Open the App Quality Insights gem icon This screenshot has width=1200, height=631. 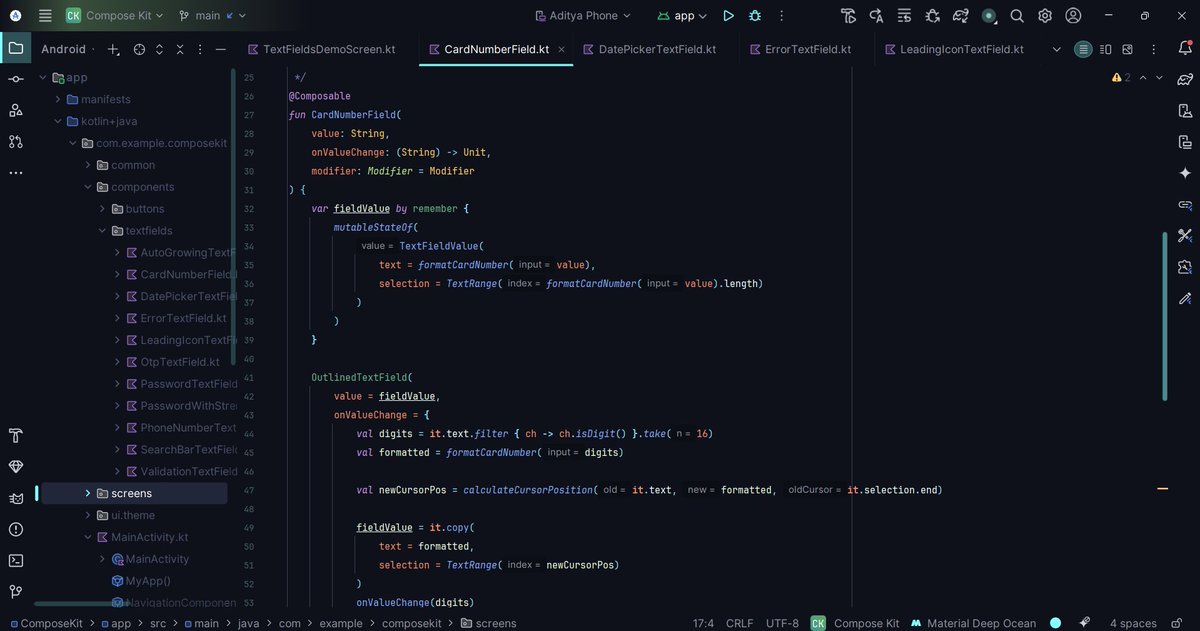[16, 467]
